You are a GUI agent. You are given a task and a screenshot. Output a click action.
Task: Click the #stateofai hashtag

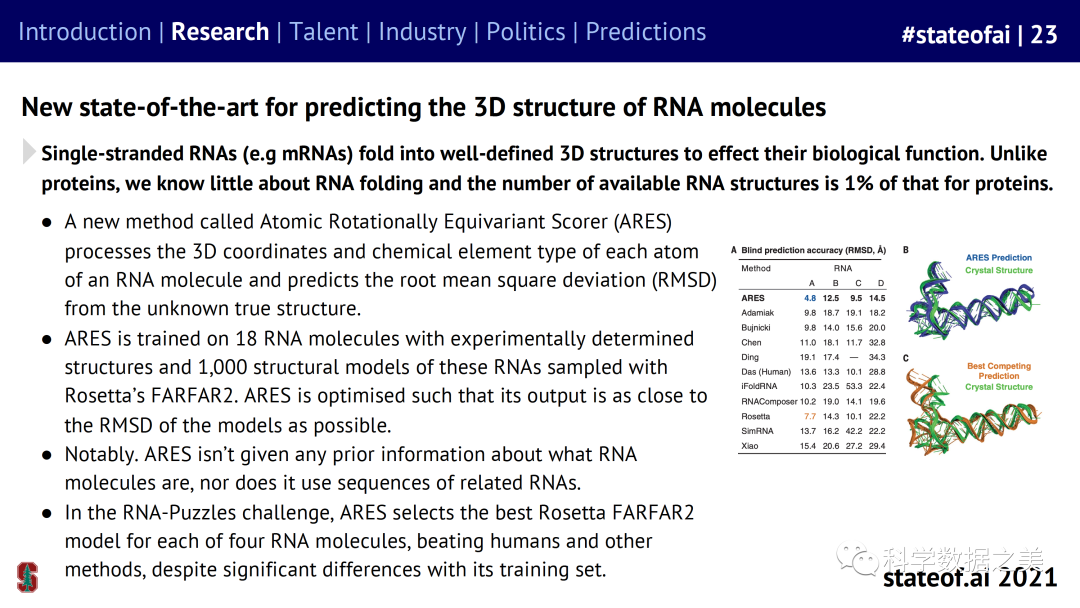click(956, 35)
